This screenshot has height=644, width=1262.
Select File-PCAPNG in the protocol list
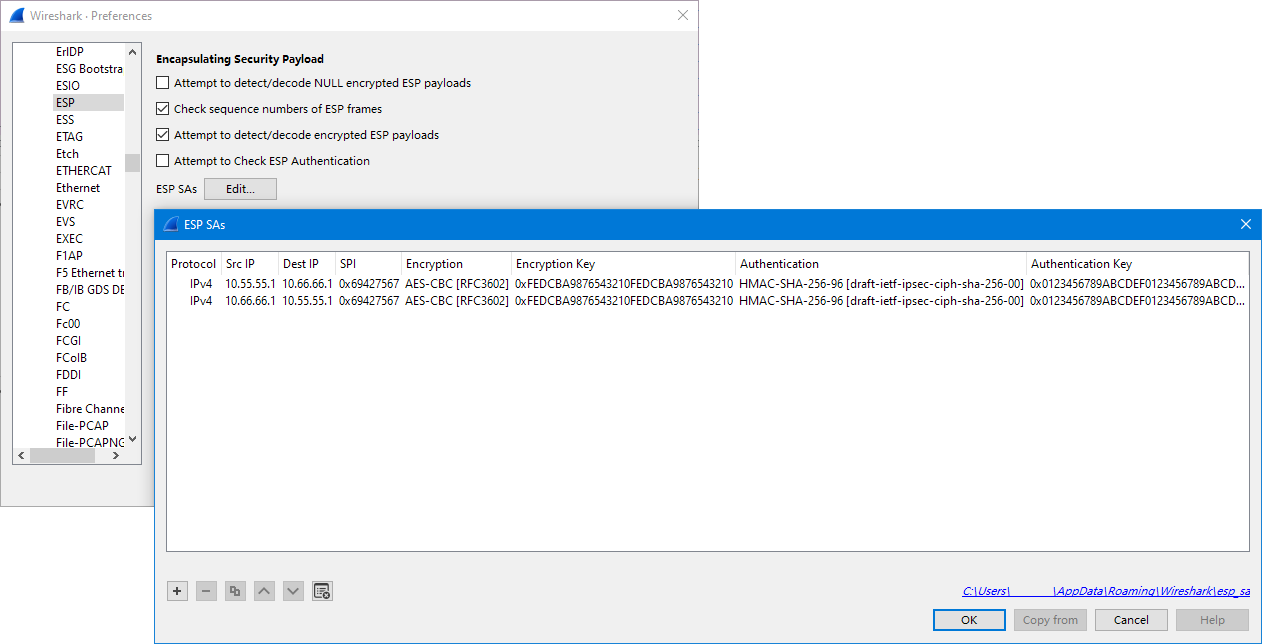coord(89,442)
